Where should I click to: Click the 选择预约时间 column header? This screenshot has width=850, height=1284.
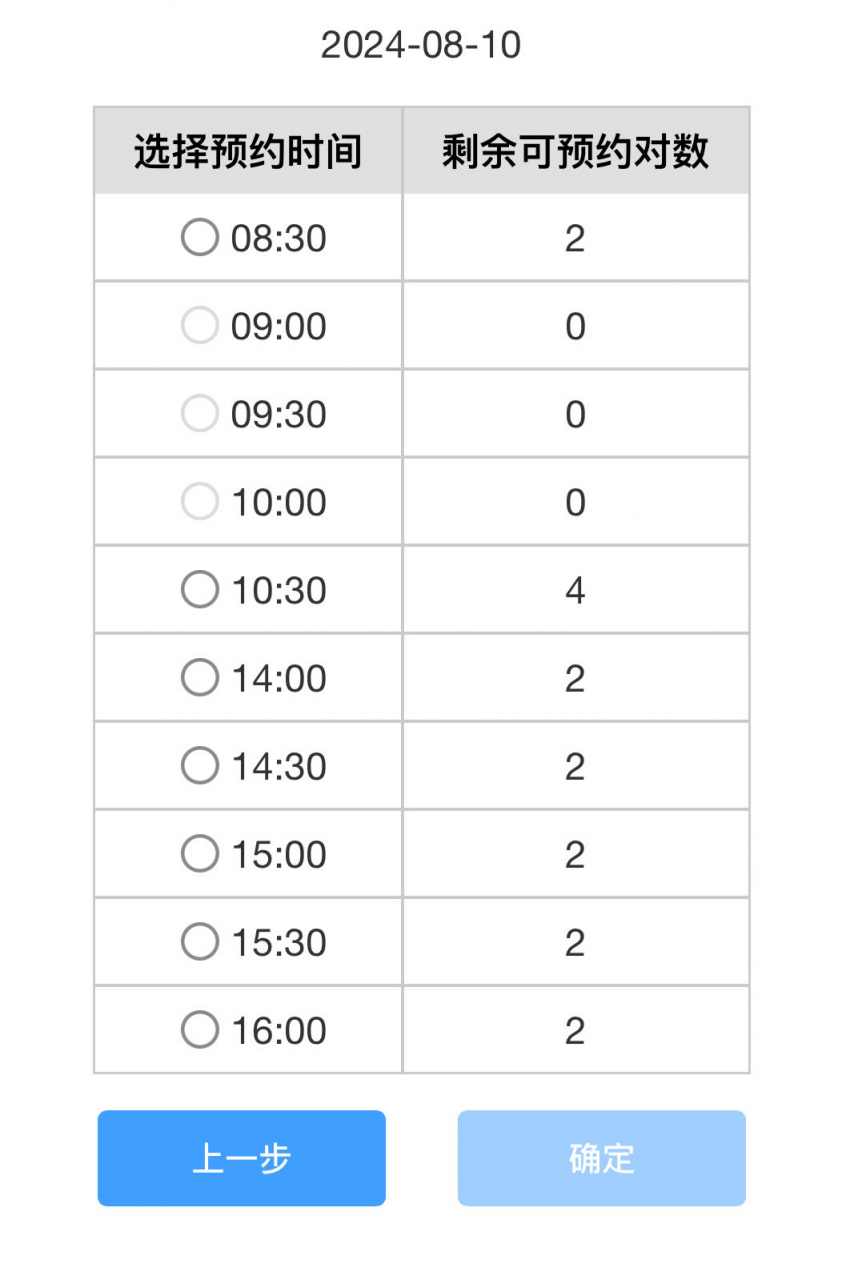pos(248,151)
